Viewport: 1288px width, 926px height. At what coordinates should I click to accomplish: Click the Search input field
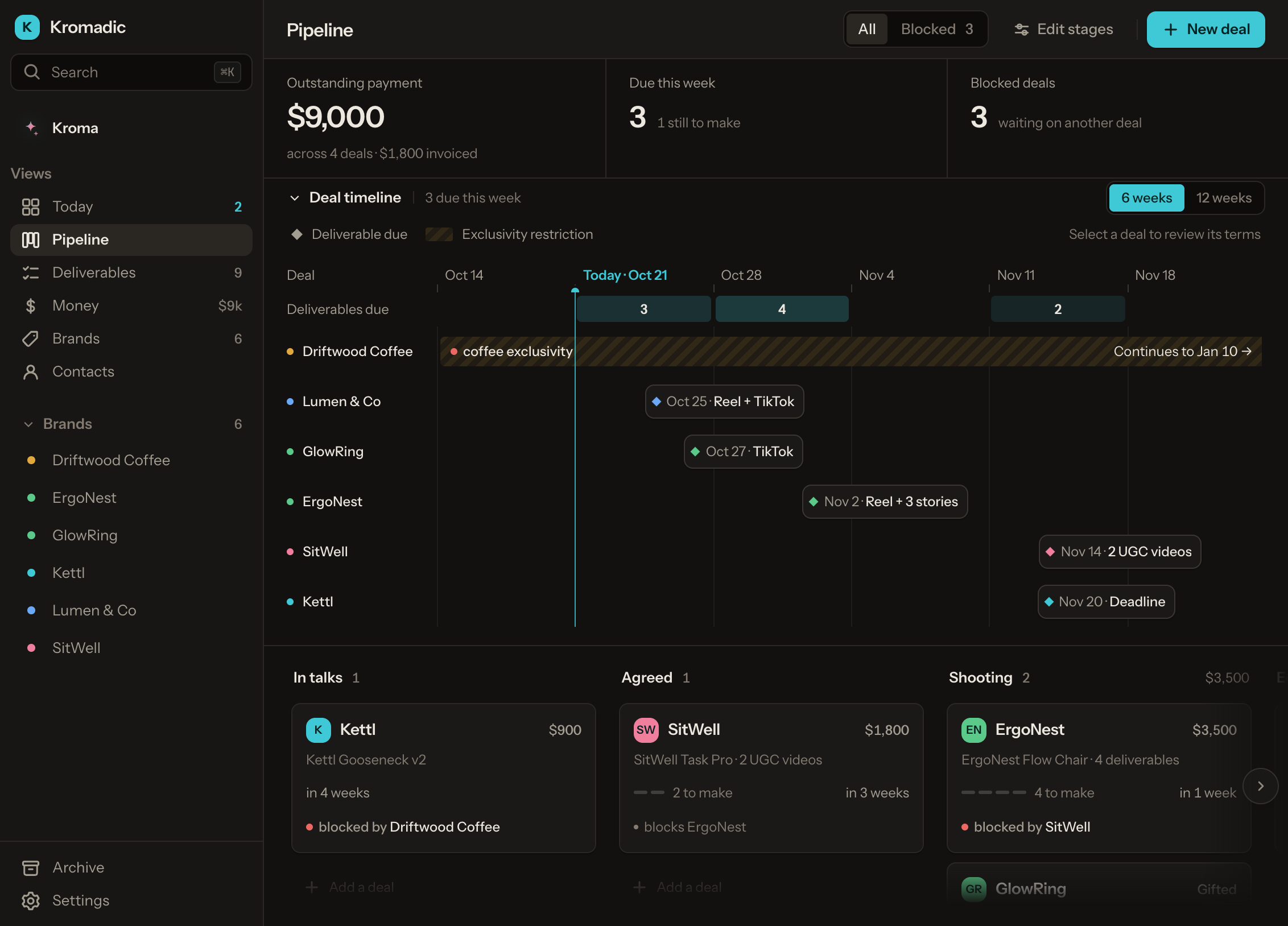pos(131,72)
